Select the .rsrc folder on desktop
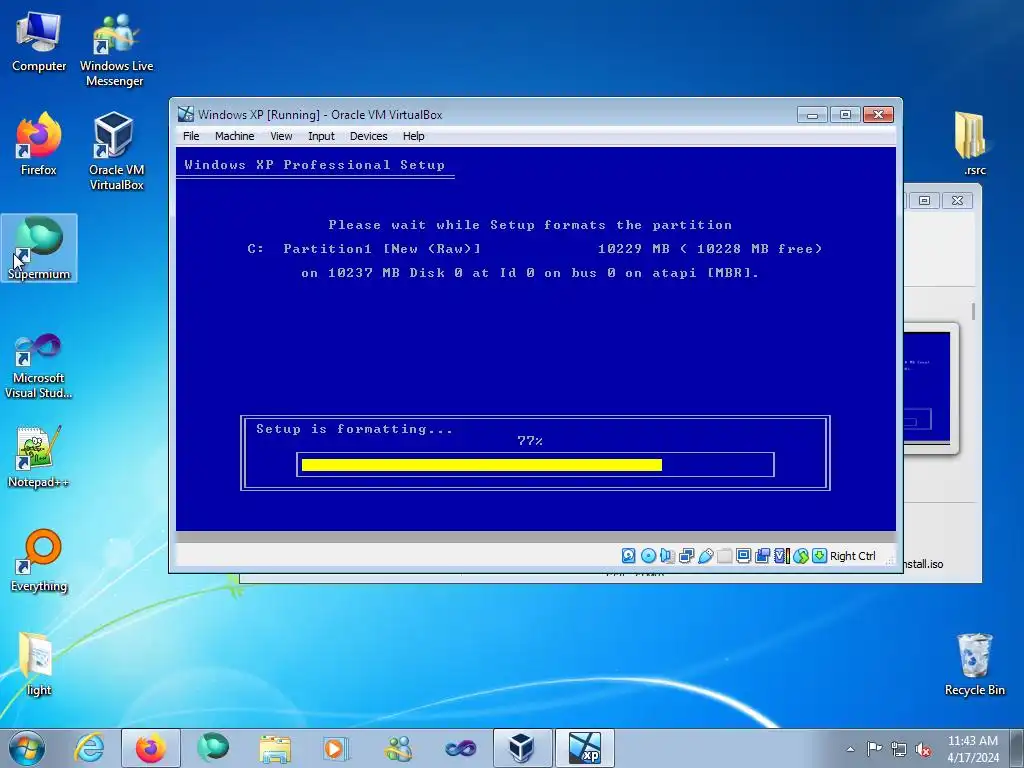This screenshot has width=1024, height=768. click(974, 144)
